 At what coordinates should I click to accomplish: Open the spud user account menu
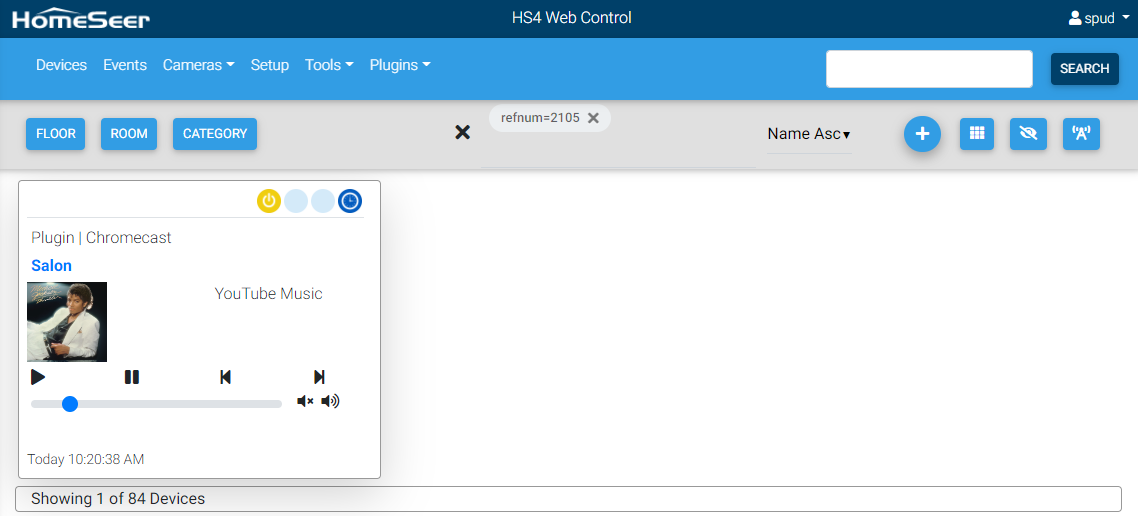pos(1099,18)
